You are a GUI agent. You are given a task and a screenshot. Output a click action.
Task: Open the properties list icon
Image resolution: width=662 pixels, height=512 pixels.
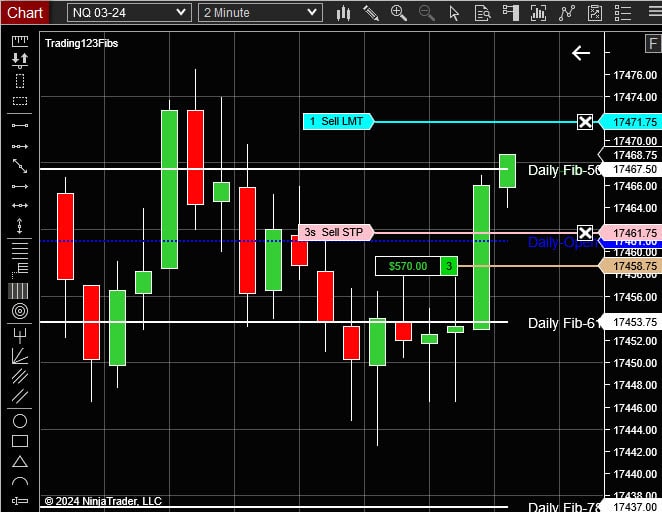point(623,13)
